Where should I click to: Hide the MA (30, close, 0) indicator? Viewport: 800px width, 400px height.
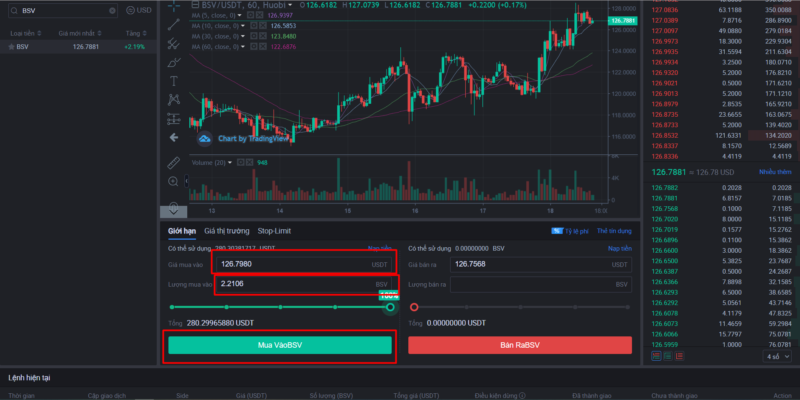254,36
